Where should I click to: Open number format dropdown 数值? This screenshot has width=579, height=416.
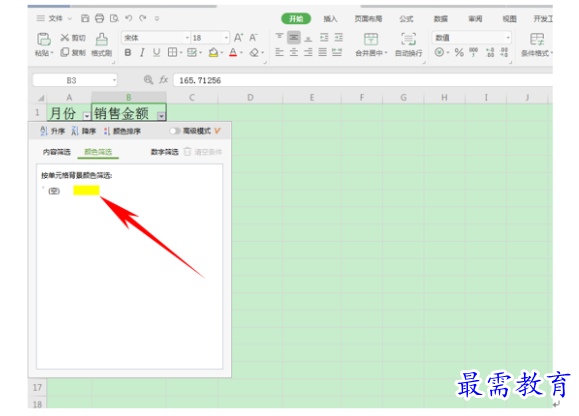pos(508,38)
